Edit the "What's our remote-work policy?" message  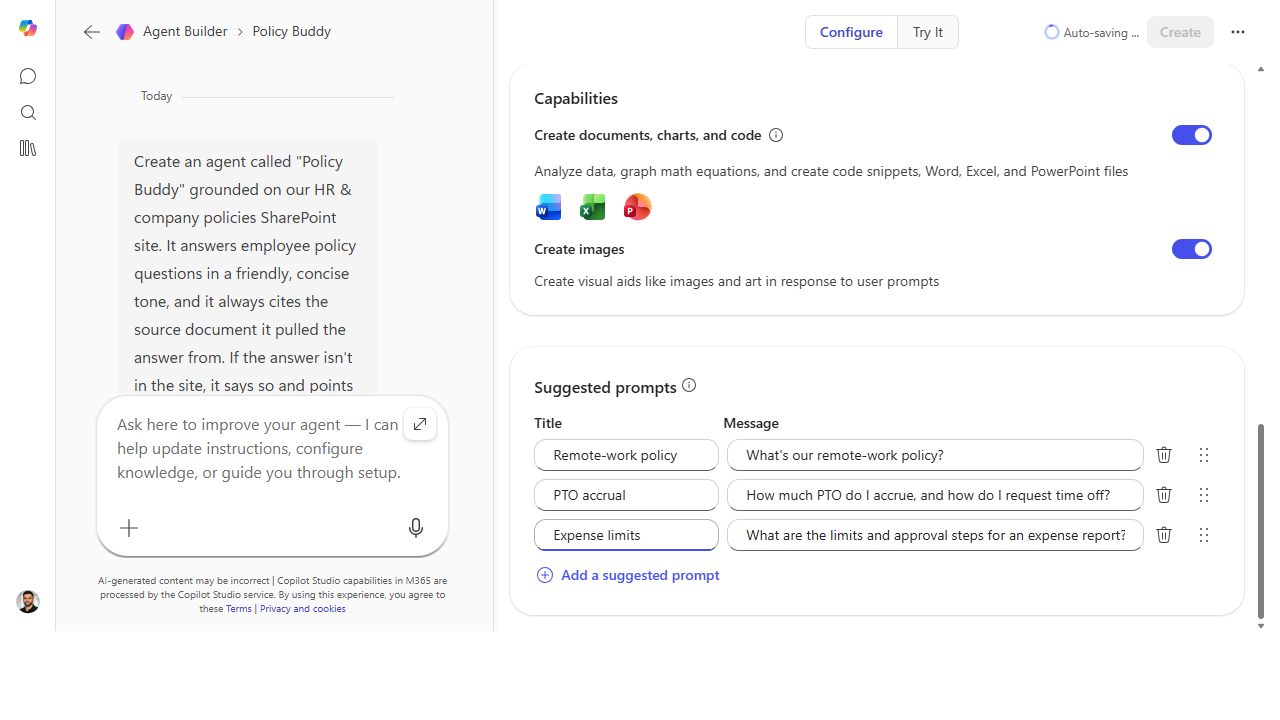[x=935, y=455]
